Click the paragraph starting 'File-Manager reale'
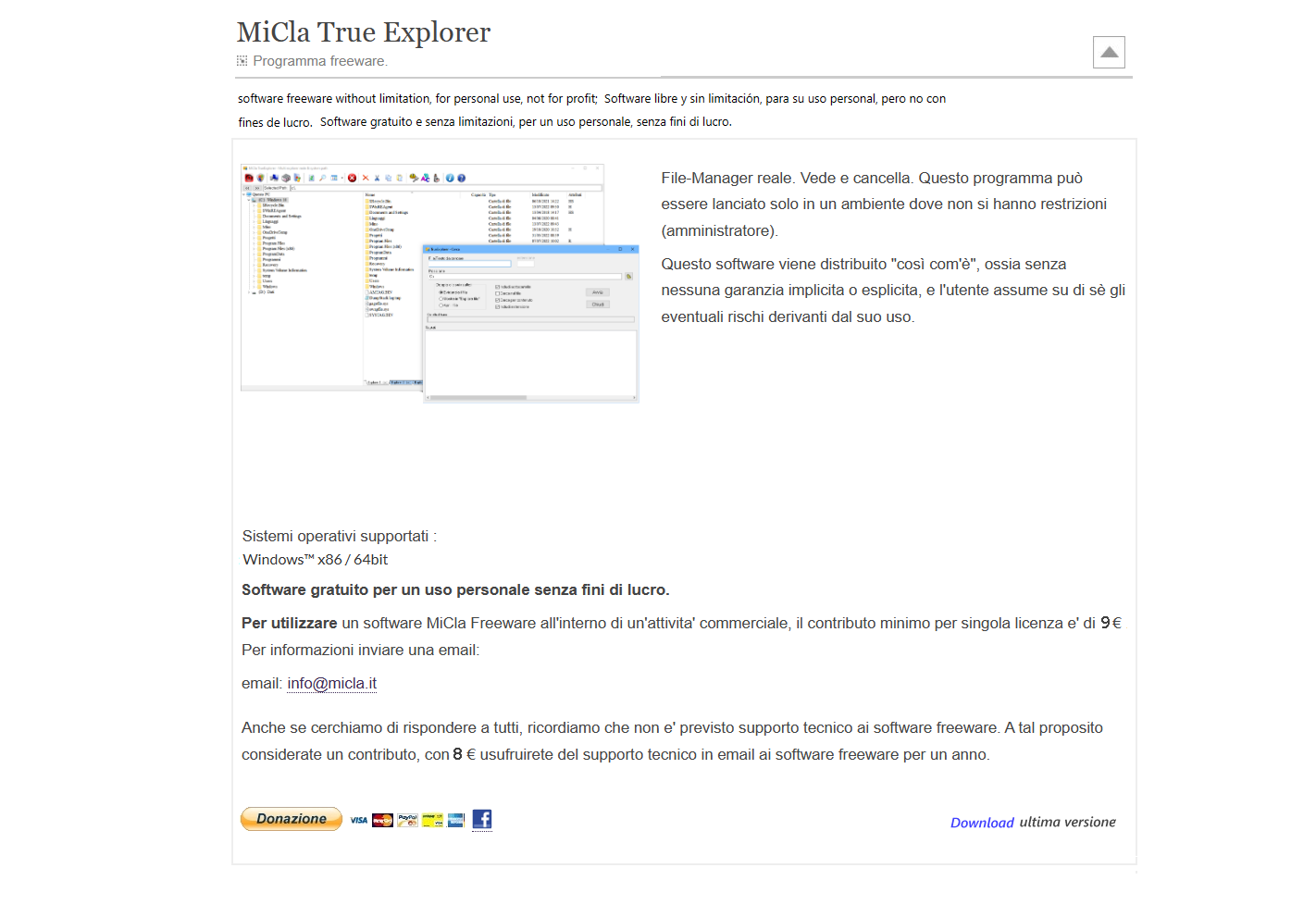This screenshot has height=905, width=1316. [x=884, y=205]
